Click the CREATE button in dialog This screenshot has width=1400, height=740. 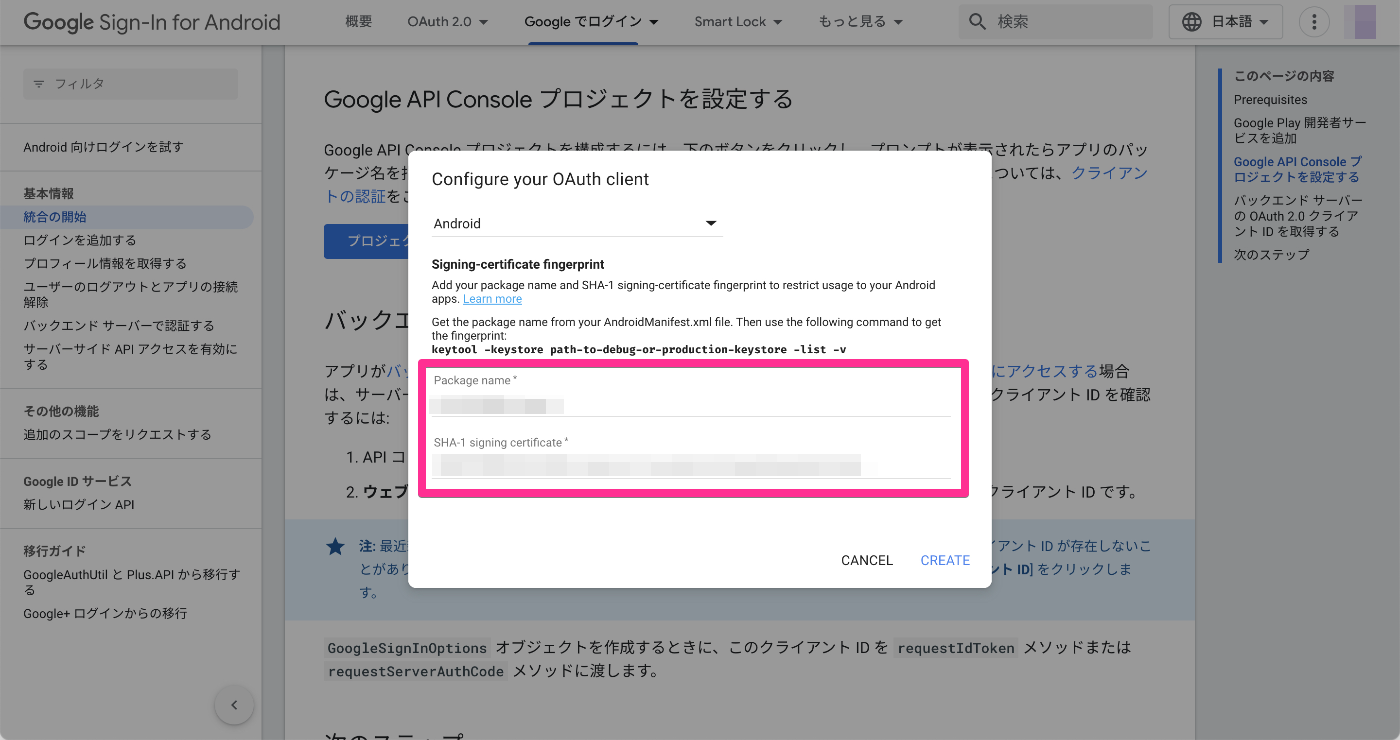point(945,560)
